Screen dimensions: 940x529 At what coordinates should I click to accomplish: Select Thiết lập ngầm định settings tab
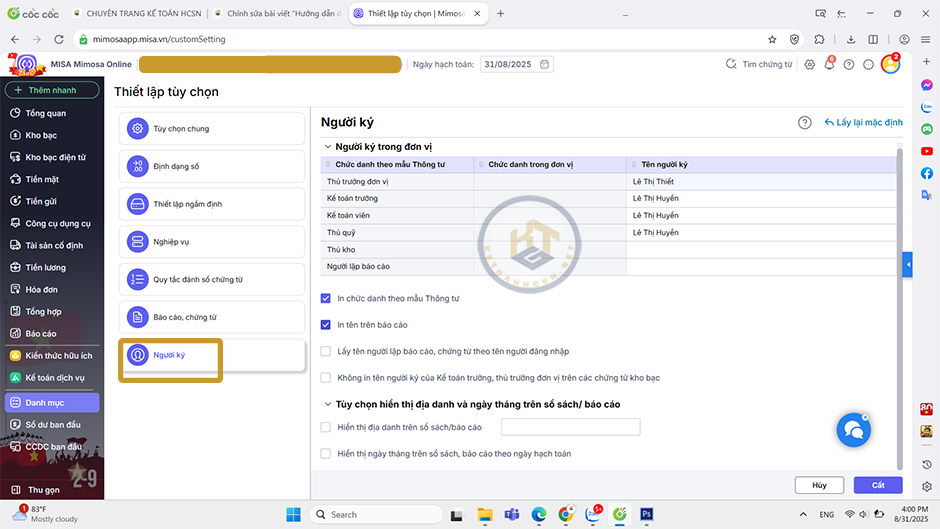(x=211, y=204)
